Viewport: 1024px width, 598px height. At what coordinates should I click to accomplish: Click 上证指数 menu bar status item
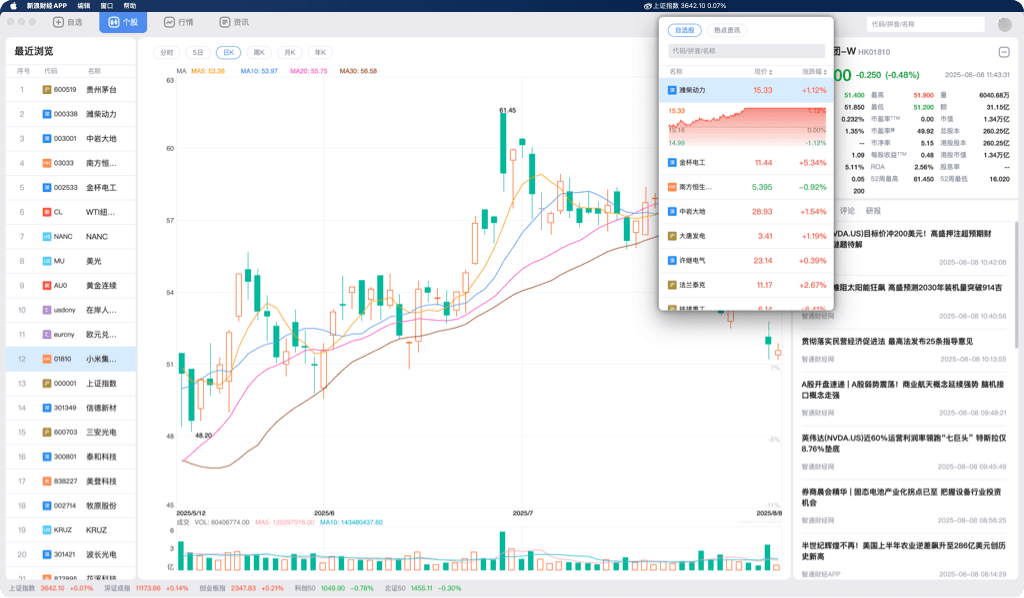(x=685, y=5)
